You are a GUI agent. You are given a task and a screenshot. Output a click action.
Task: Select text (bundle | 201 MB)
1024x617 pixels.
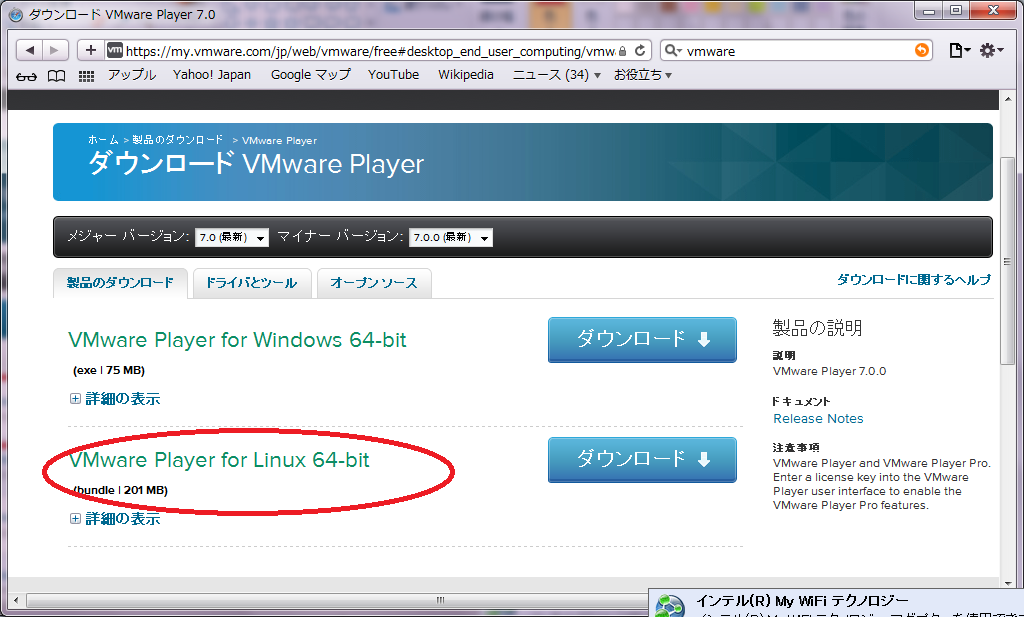tap(121, 490)
